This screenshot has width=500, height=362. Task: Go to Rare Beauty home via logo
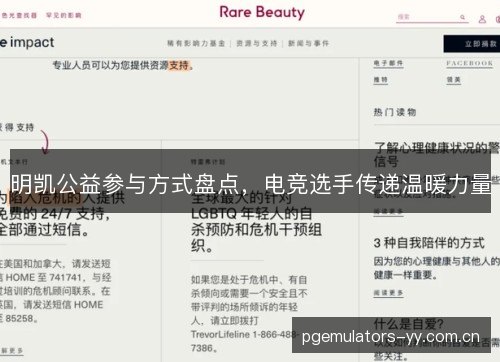point(262,13)
